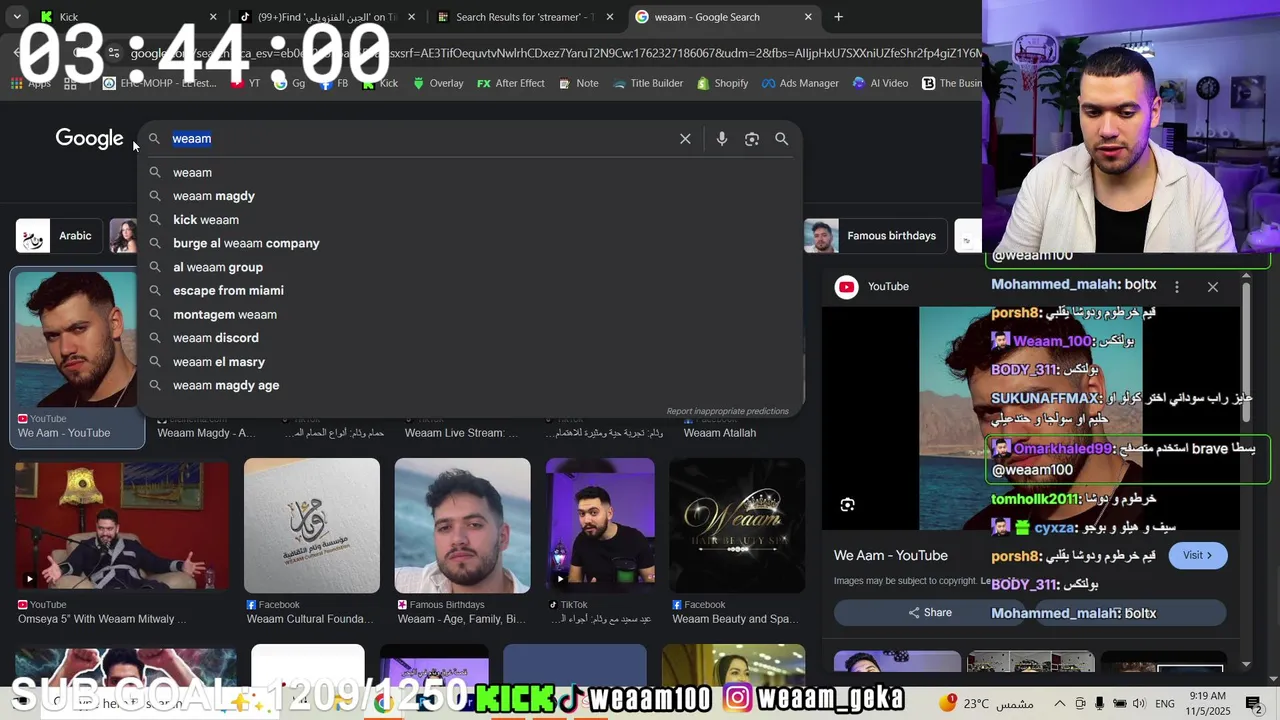This screenshot has height=720, width=1280.
Task: Open the Title Builder bookmark
Action: click(x=647, y=83)
